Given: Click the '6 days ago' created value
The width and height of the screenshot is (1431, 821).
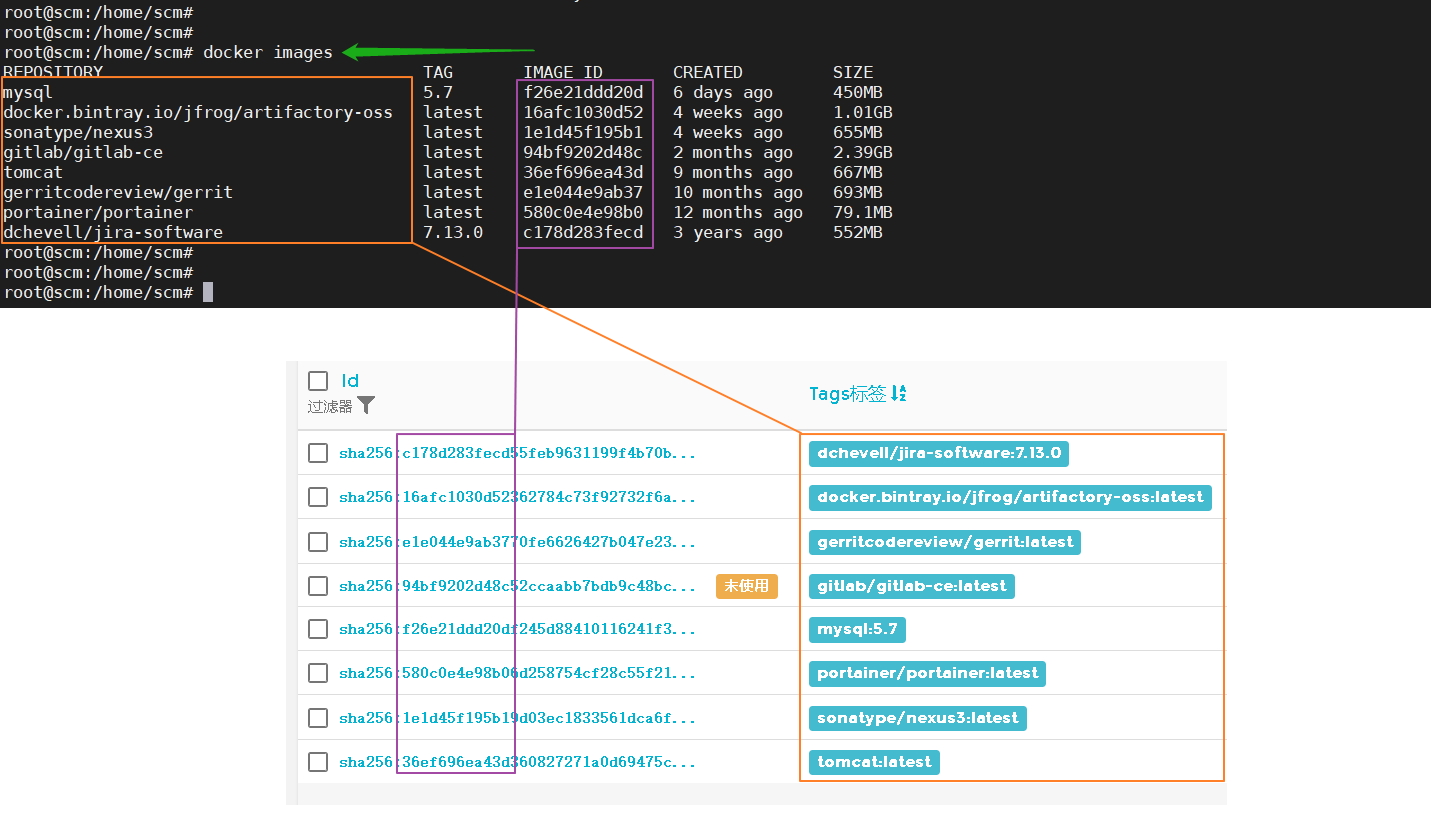Looking at the screenshot, I should click(x=723, y=93).
